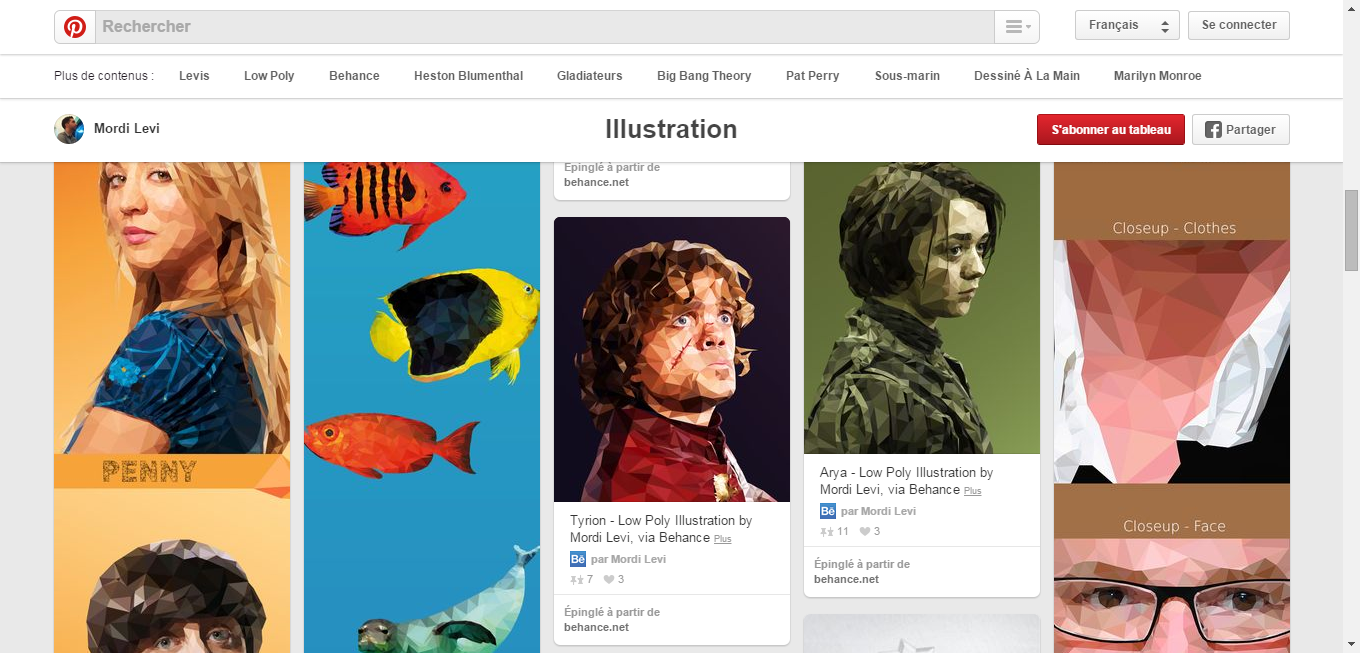Viewport: 1360px width, 653px height.
Task: Open behance.net source below Tyrion pin
Action: point(597,628)
